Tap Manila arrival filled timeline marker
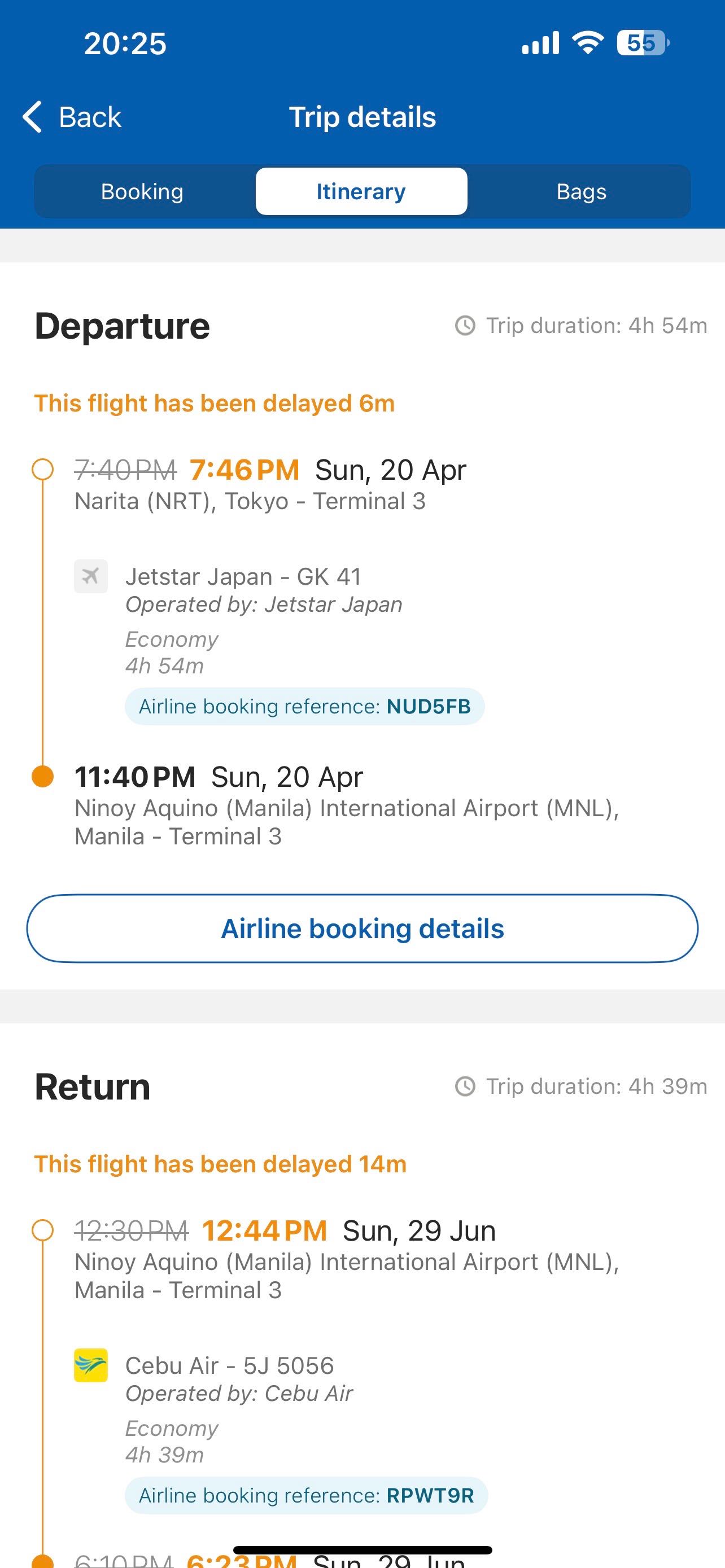This screenshot has width=725, height=1568. tap(42, 777)
